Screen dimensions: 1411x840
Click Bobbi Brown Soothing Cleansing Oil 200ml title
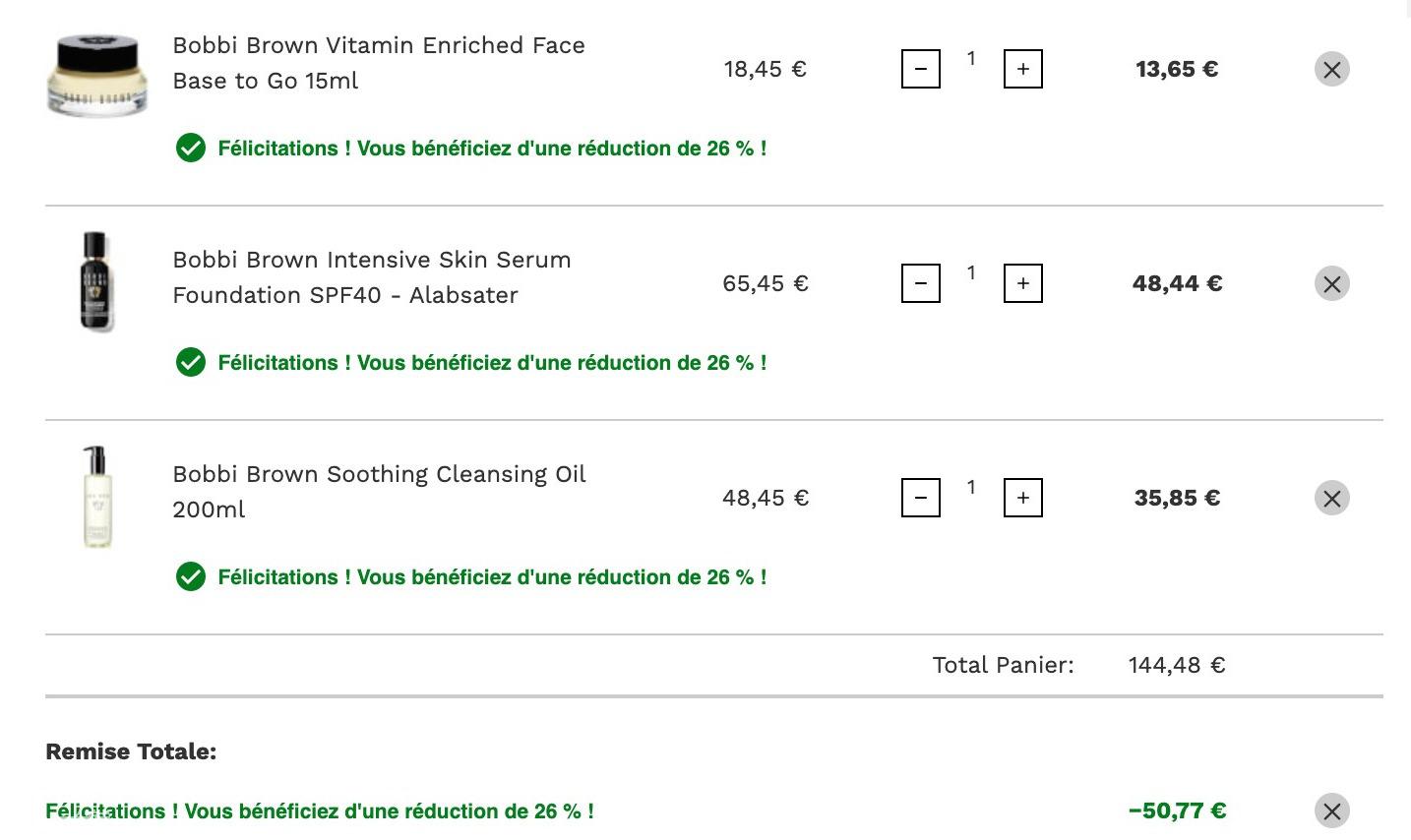pyautogui.click(x=378, y=492)
